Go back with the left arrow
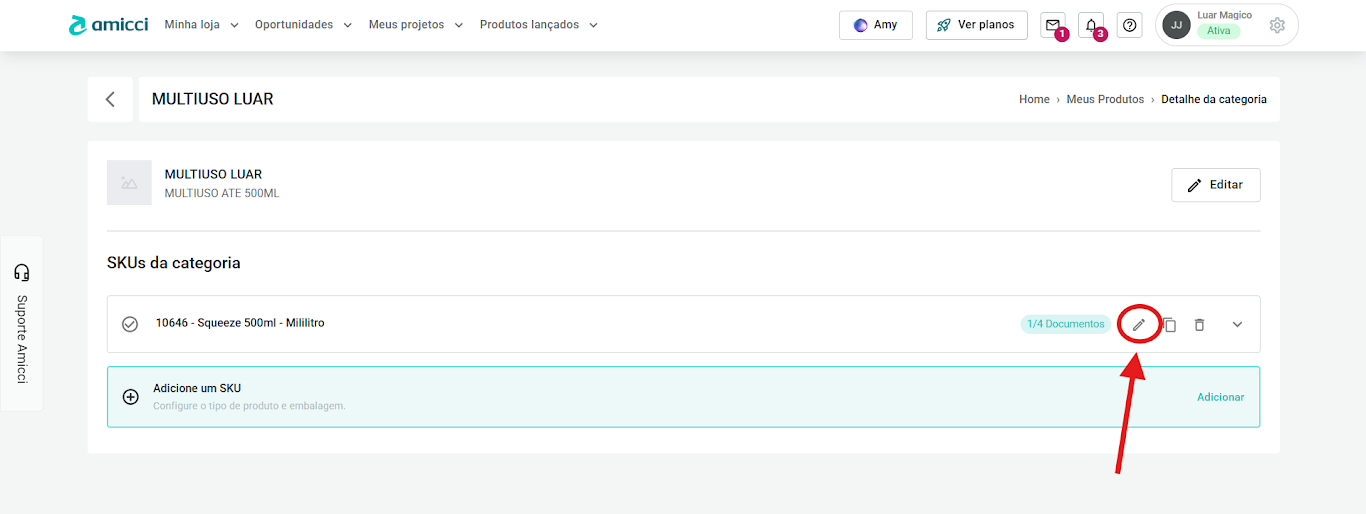 (110, 99)
